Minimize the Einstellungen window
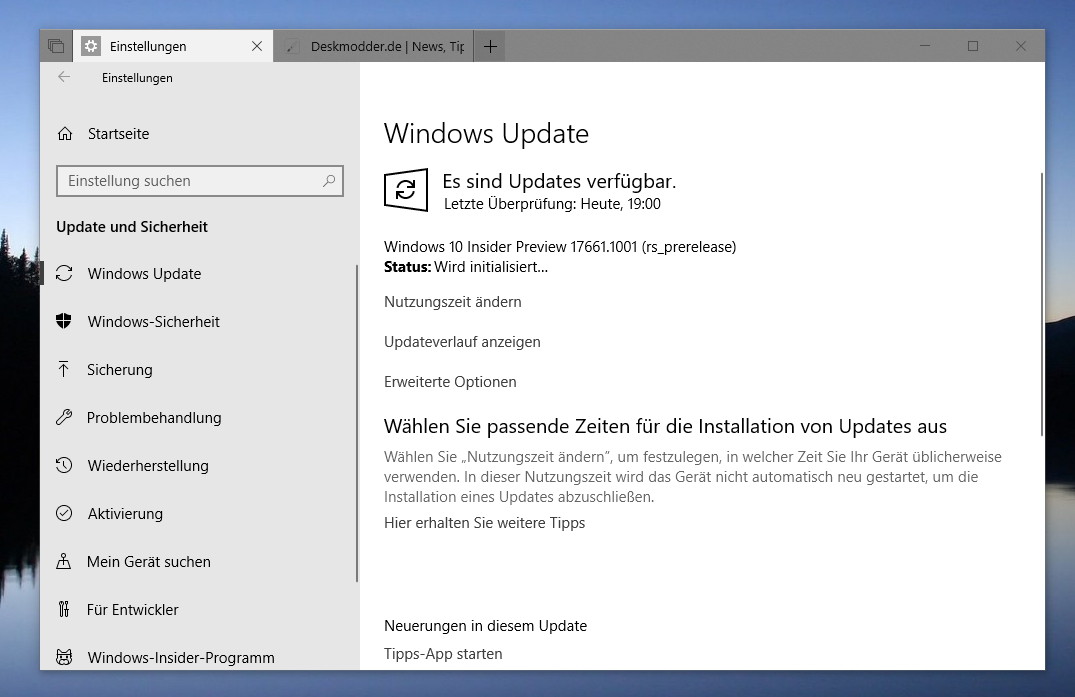Screen dimensions: 1075x697 point(925,46)
